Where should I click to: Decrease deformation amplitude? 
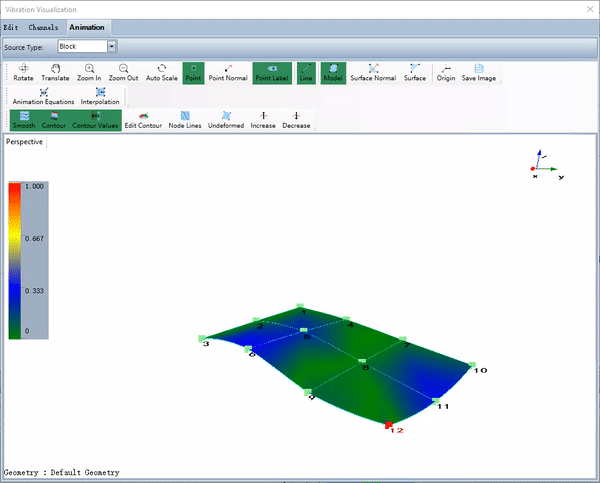[x=296, y=120]
